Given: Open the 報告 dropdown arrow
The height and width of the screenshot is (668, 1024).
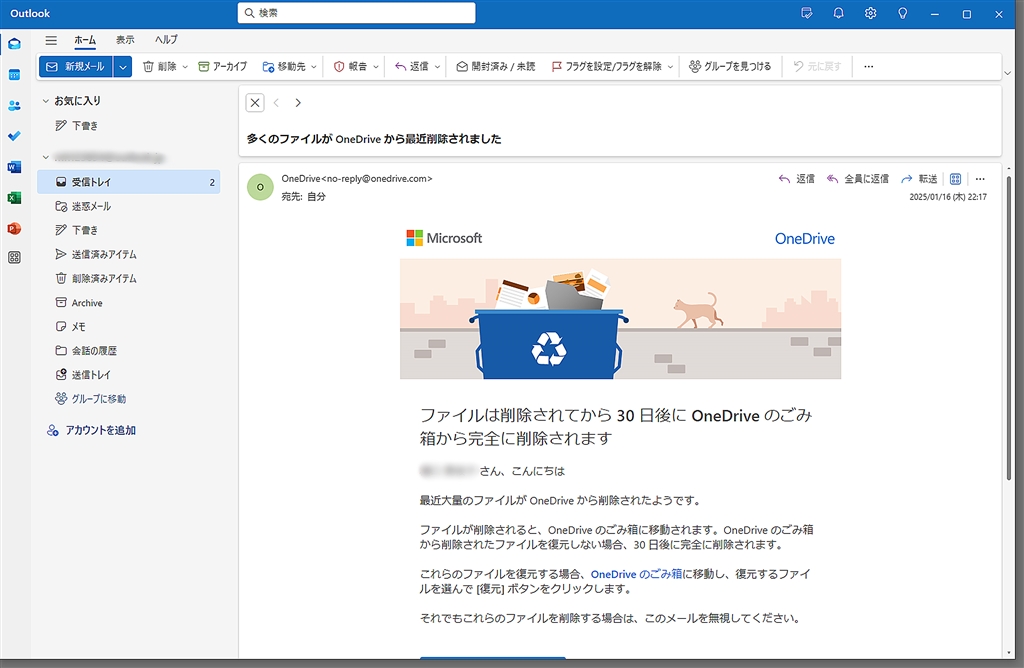Looking at the screenshot, I should (x=376, y=67).
